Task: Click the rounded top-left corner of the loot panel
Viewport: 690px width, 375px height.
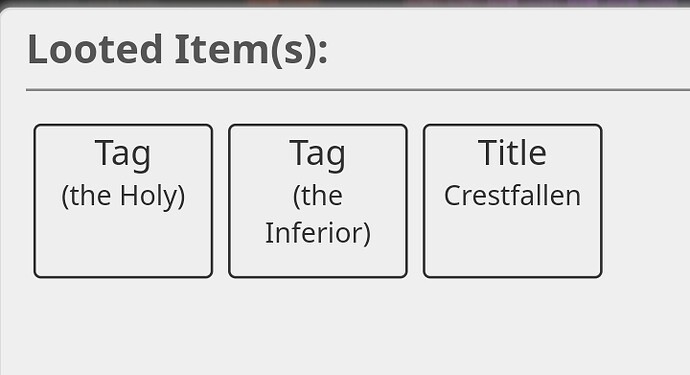Action: (5, 12)
